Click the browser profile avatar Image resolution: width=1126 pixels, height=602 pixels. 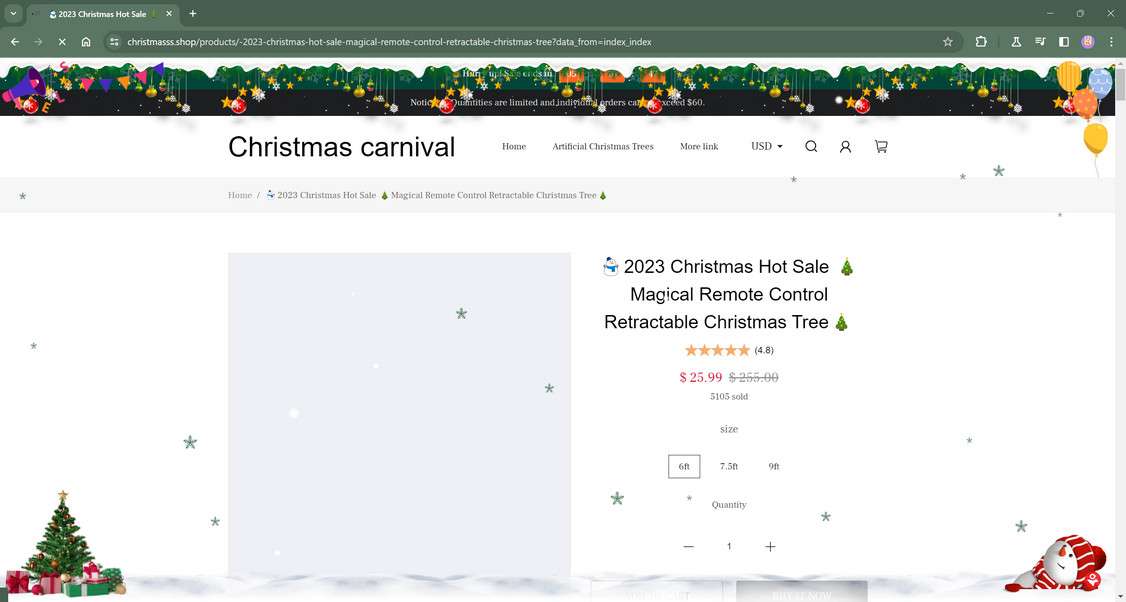(1088, 42)
